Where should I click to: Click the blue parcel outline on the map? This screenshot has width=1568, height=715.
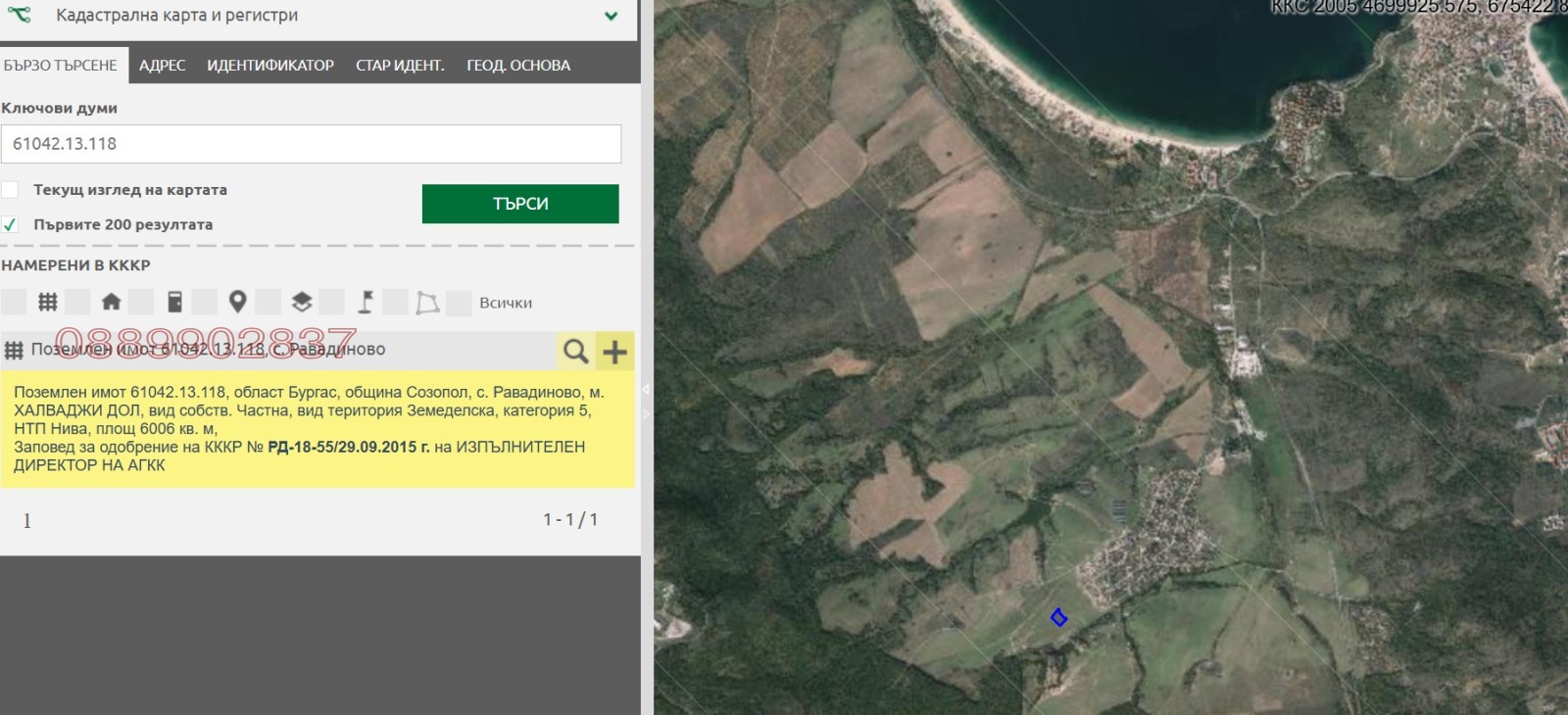pyautogui.click(x=1058, y=617)
